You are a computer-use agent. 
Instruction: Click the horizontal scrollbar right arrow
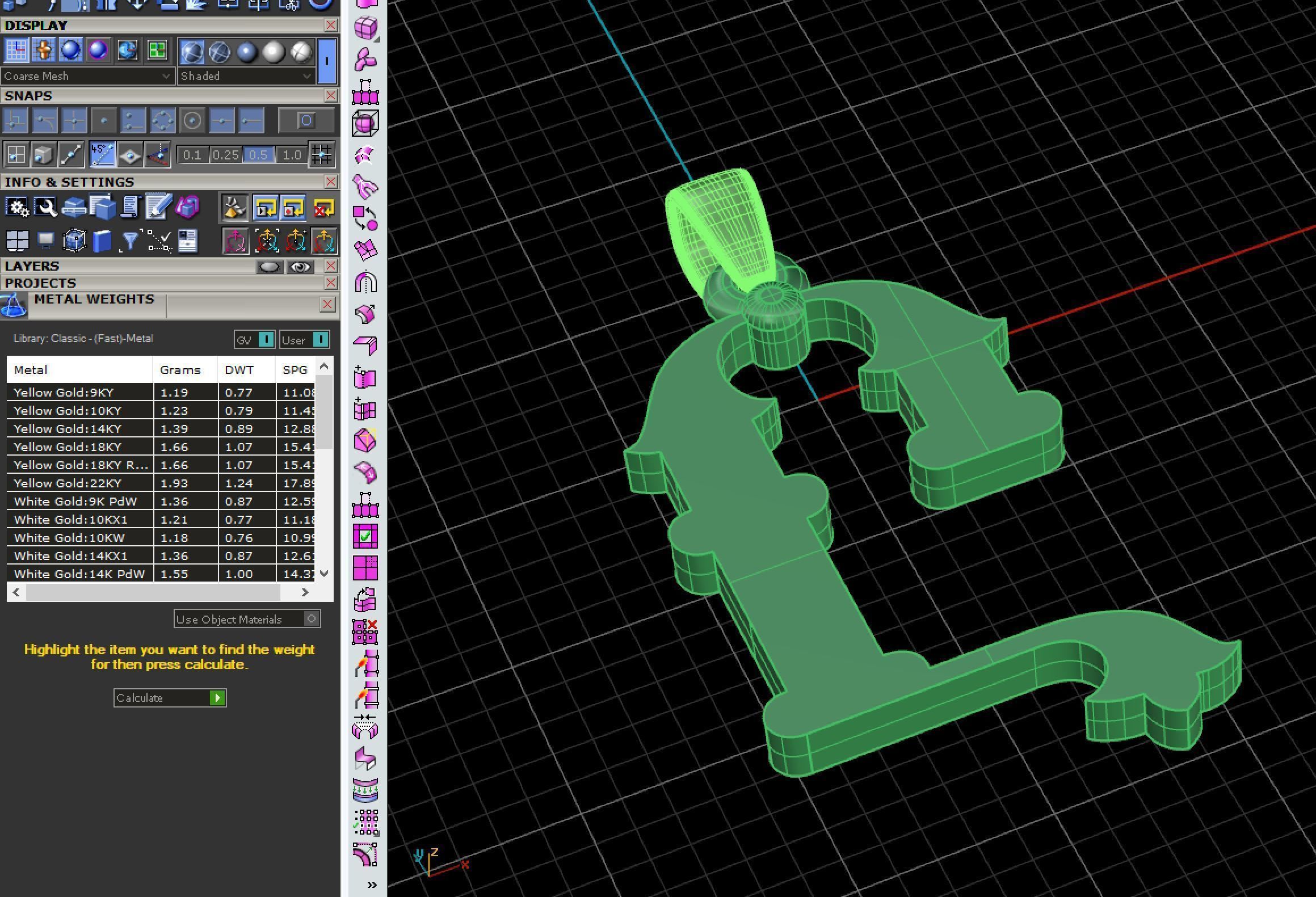coord(305,592)
